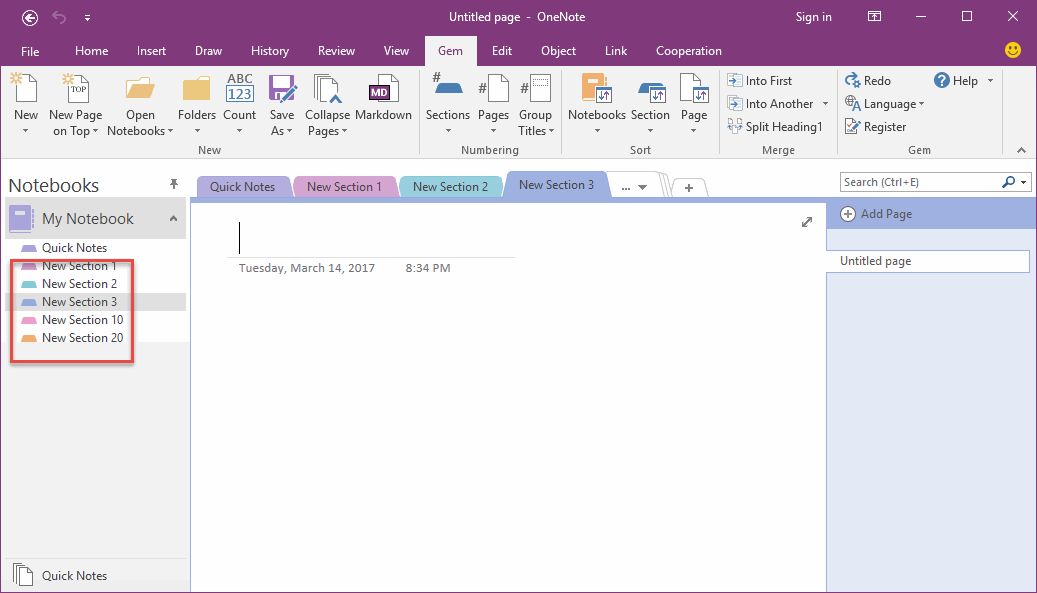Switch to the View ribbon tab

click(396, 51)
